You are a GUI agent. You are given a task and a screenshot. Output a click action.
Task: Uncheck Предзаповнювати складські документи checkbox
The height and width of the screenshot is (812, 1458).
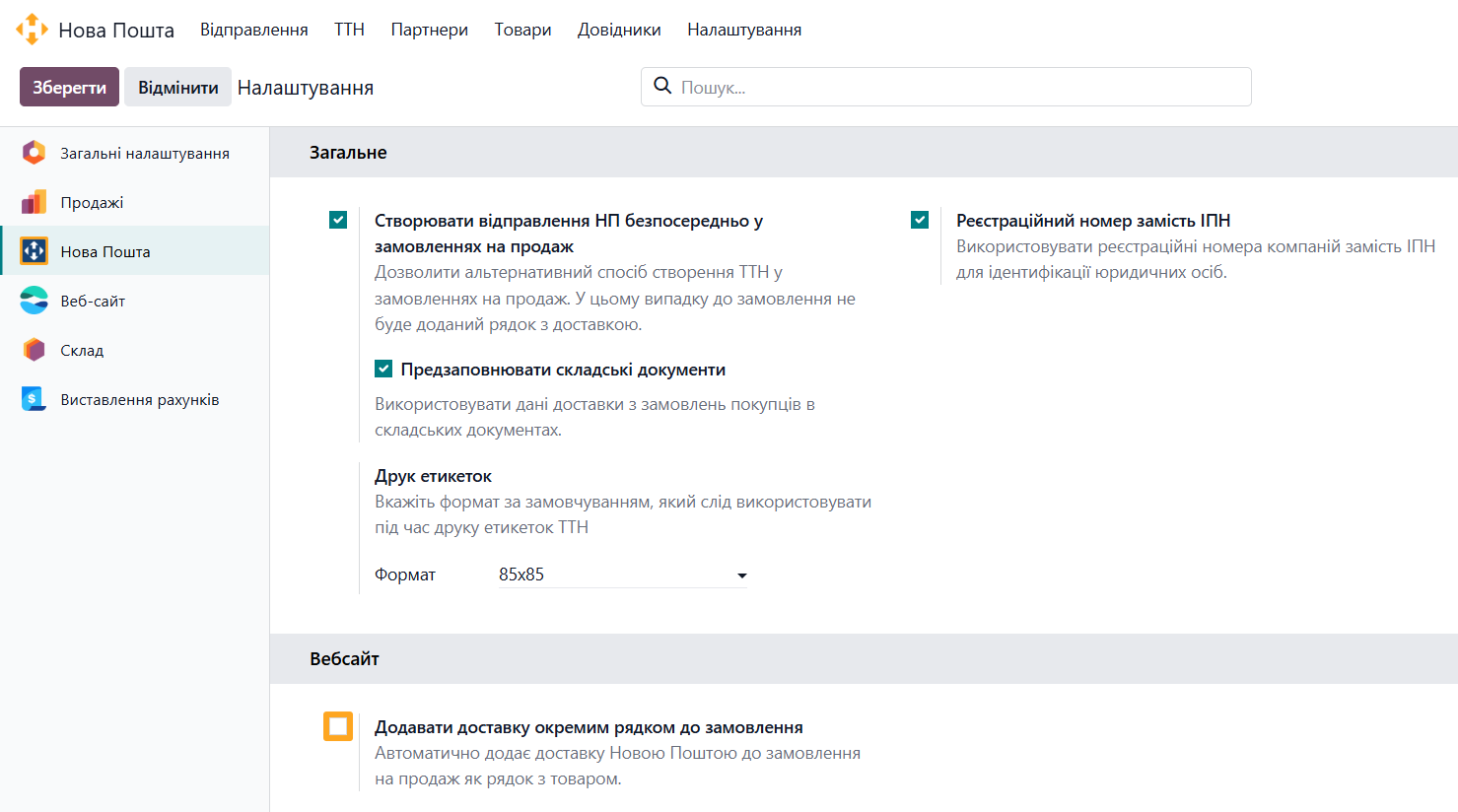coord(383,369)
